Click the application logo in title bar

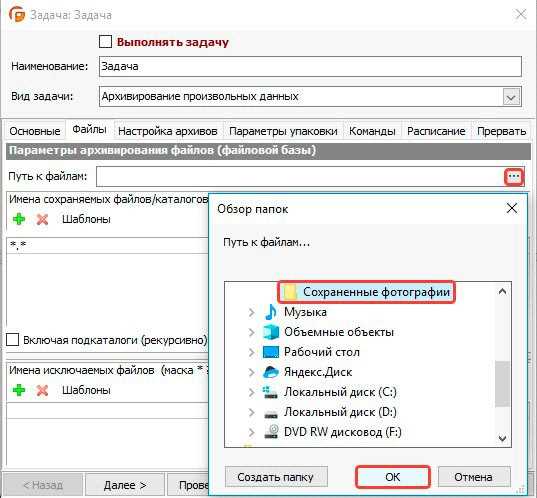pyautogui.click(x=17, y=14)
